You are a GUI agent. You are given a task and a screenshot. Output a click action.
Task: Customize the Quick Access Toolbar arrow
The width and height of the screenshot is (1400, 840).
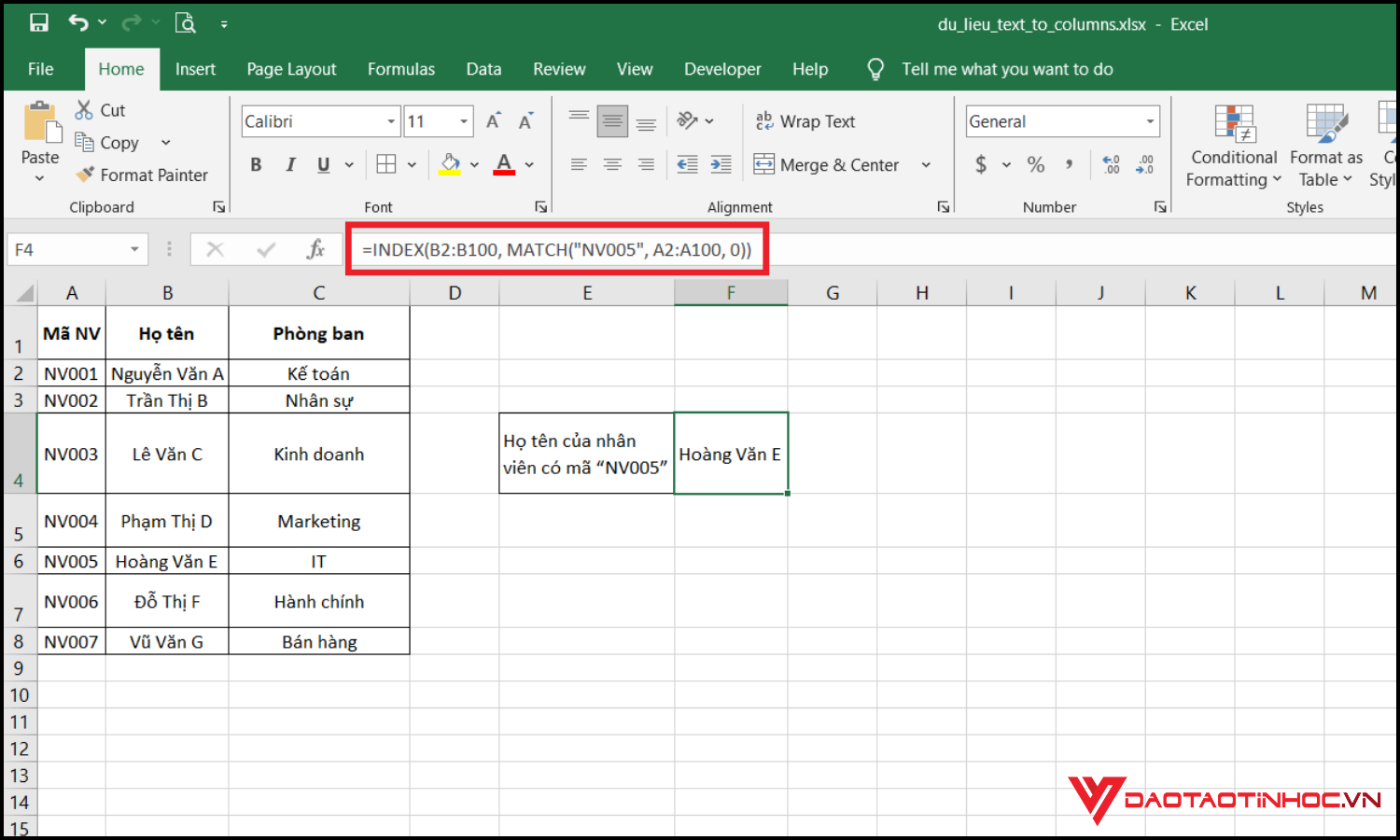[x=224, y=24]
